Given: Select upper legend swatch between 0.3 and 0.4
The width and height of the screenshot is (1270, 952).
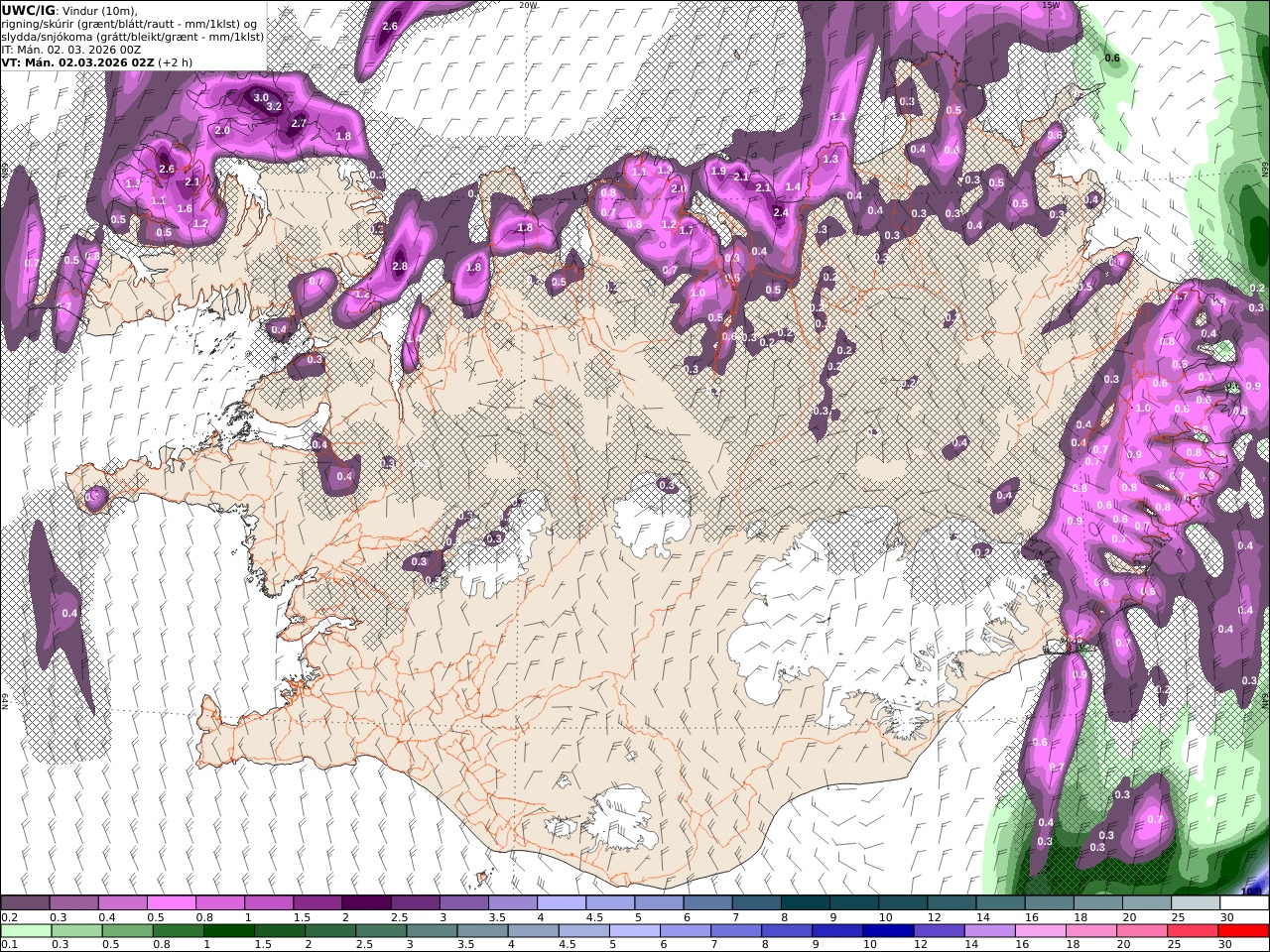Looking at the screenshot, I should (x=73, y=903).
